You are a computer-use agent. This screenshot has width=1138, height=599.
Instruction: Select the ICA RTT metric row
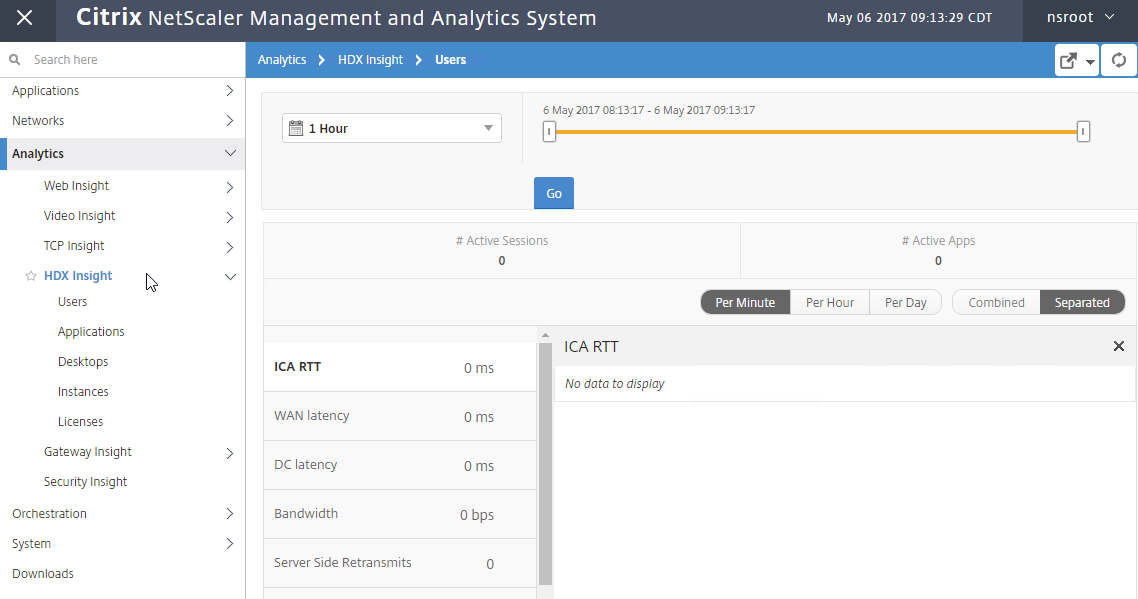click(399, 367)
